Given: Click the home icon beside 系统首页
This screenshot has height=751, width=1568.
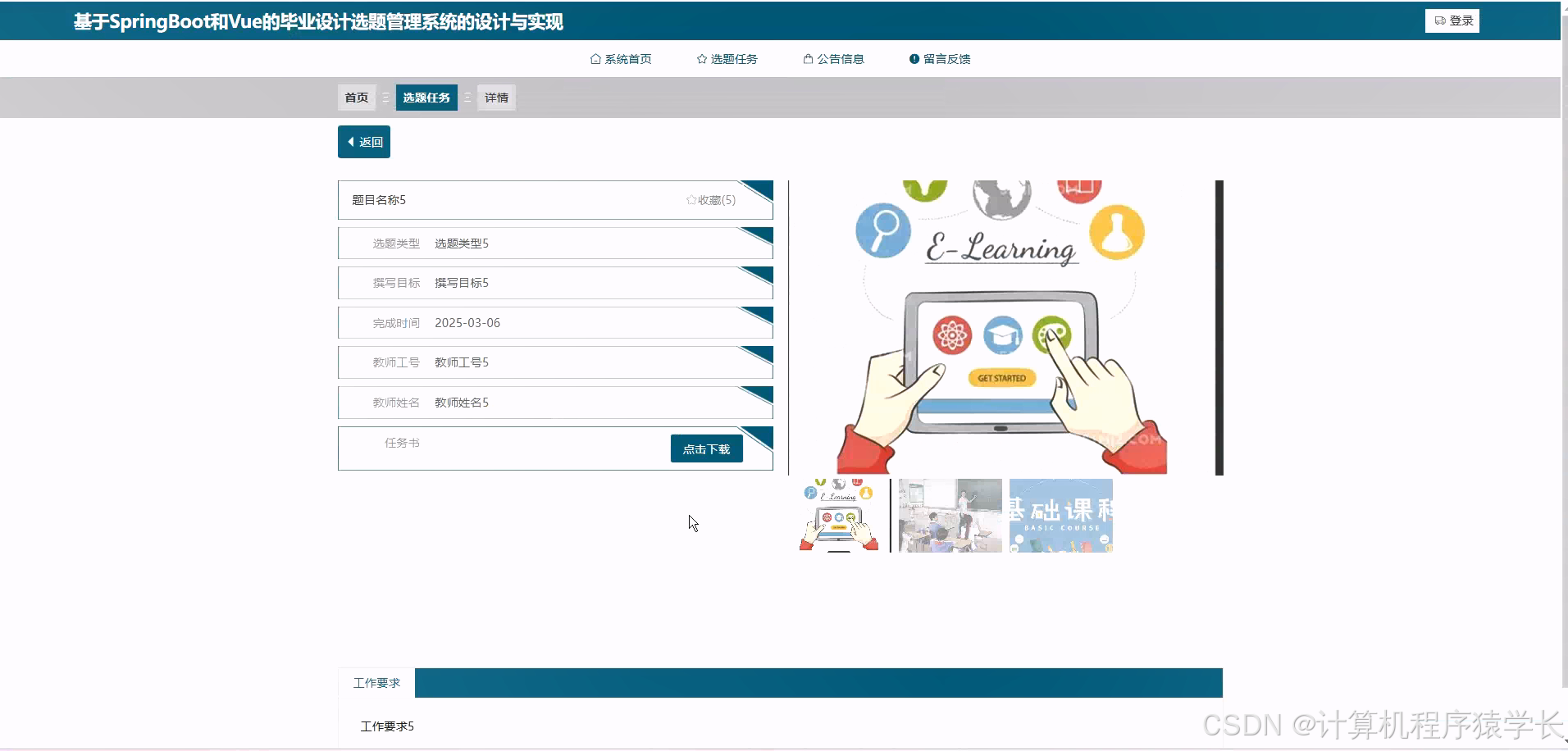Looking at the screenshot, I should pos(595,58).
